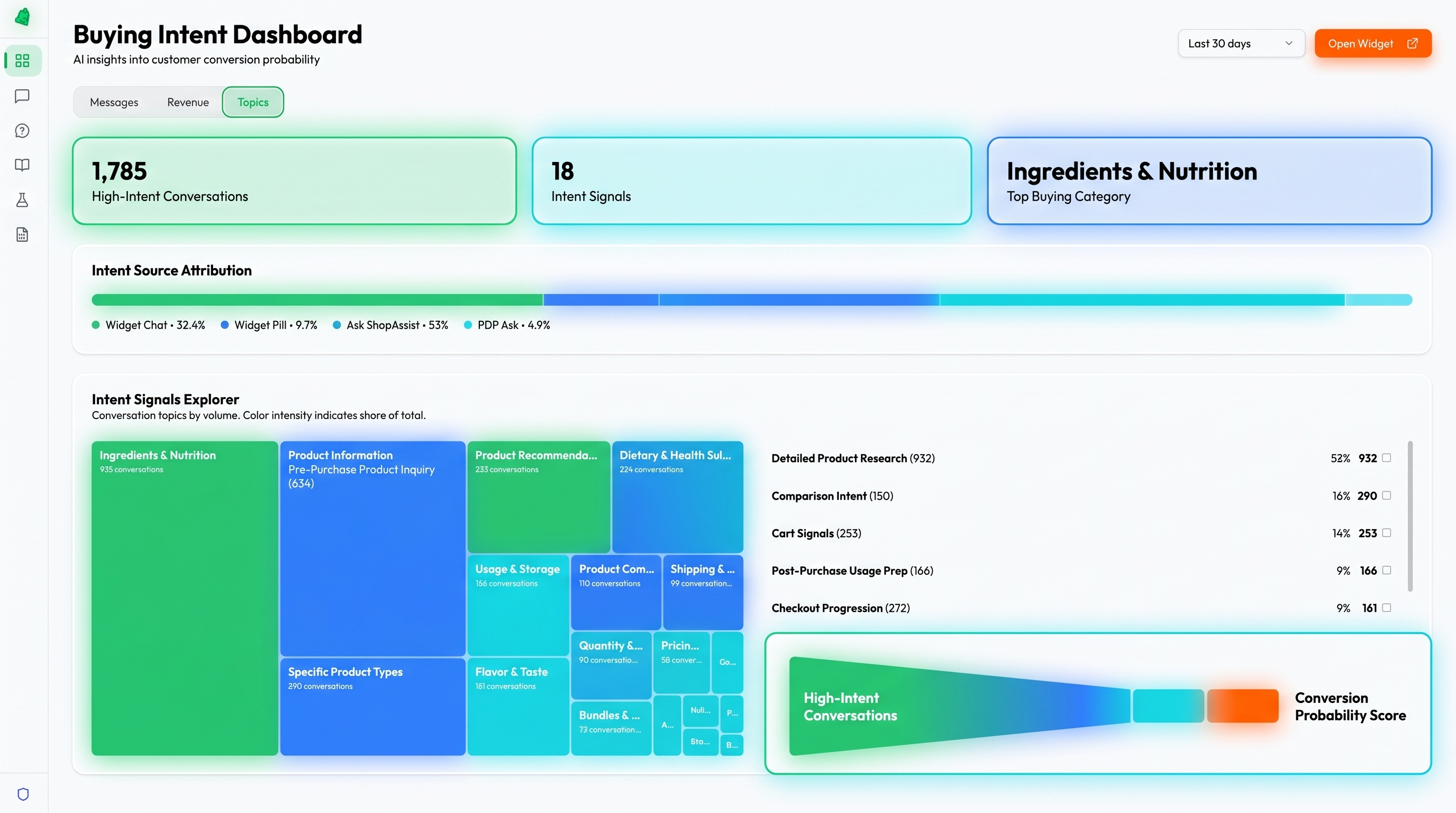The image size is (1456, 813).
Task: Click the Top Buying Category card
Action: pos(1209,181)
